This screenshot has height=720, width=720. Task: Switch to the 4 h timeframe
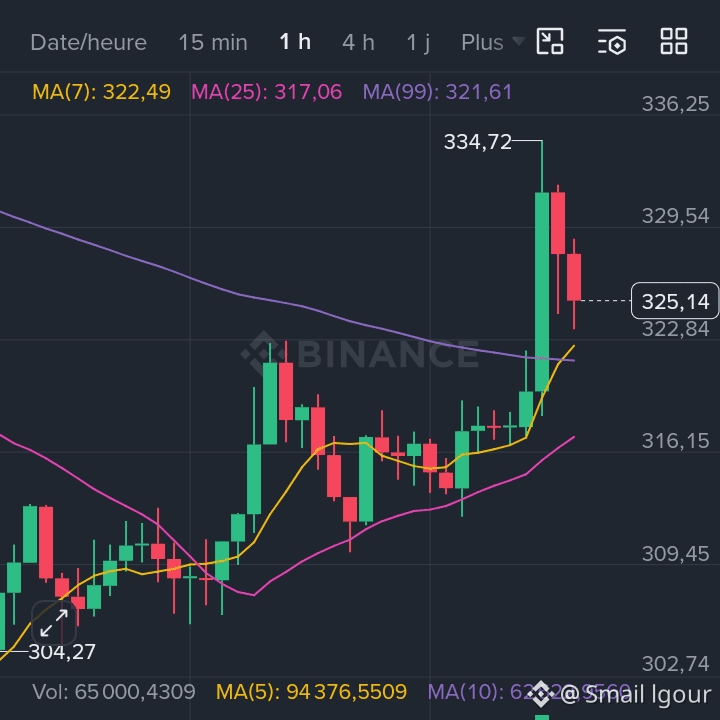358,43
